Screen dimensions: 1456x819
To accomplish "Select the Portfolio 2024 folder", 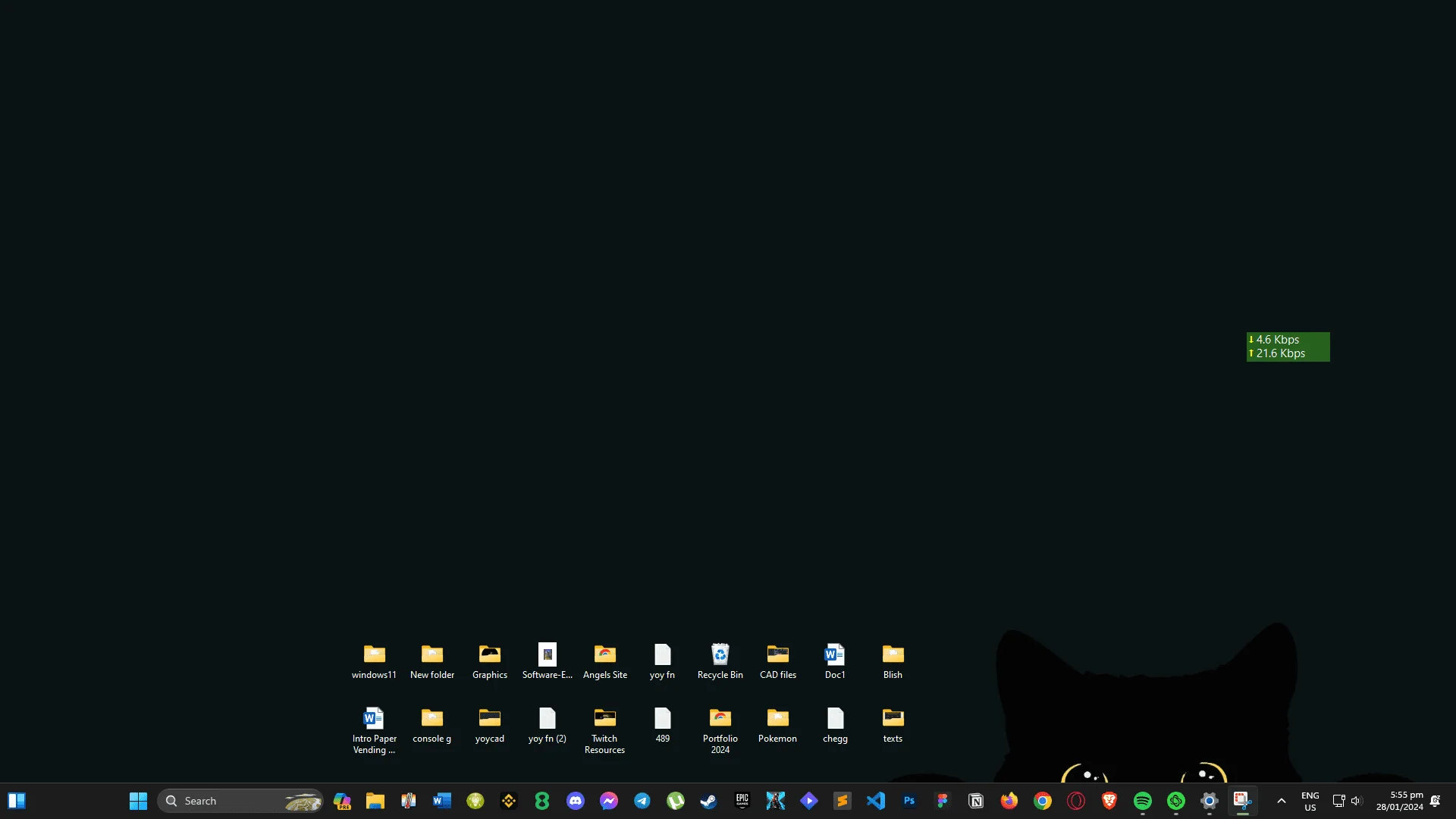I will point(720,730).
